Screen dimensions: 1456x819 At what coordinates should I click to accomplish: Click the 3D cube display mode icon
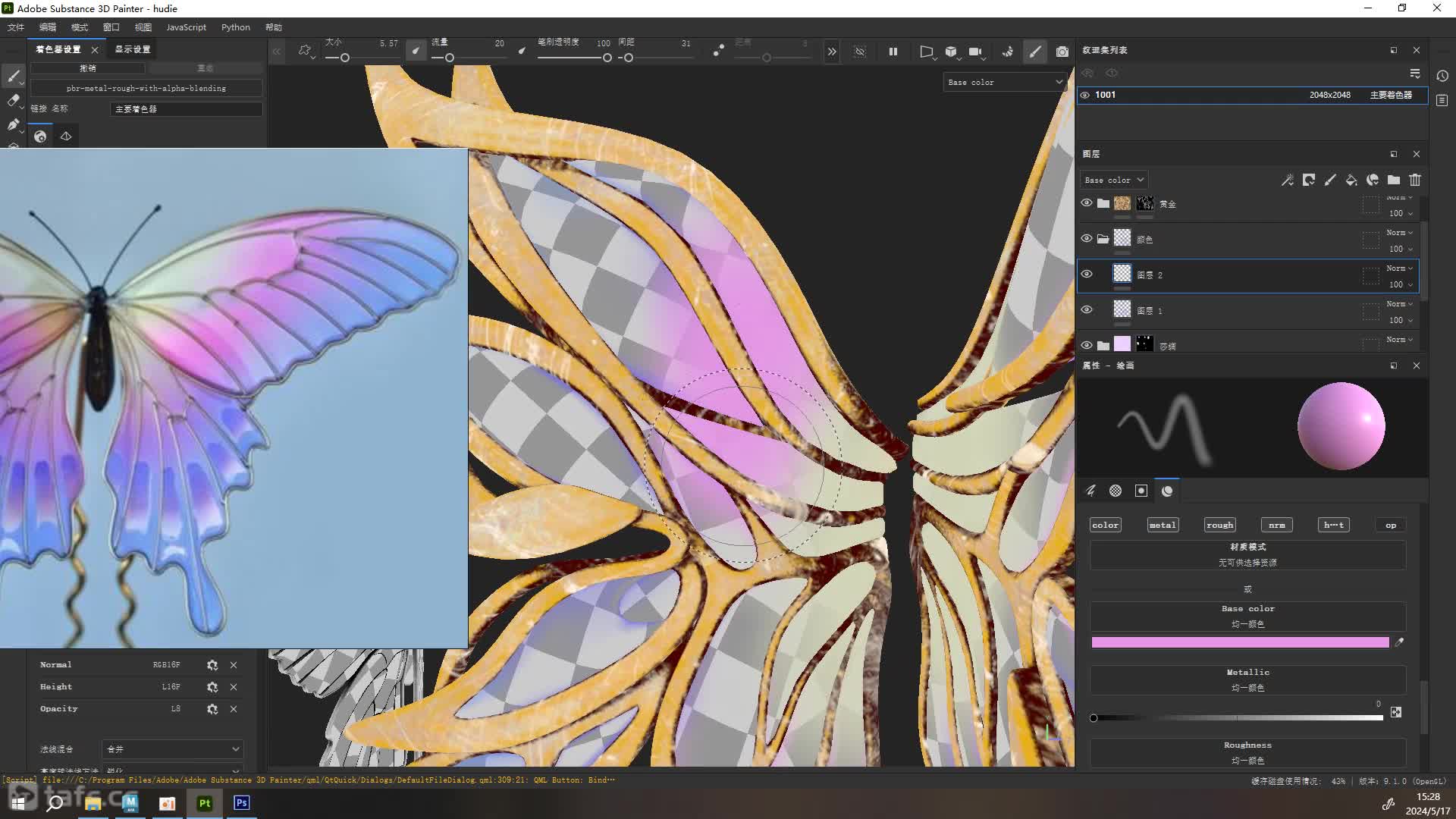[x=951, y=52]
